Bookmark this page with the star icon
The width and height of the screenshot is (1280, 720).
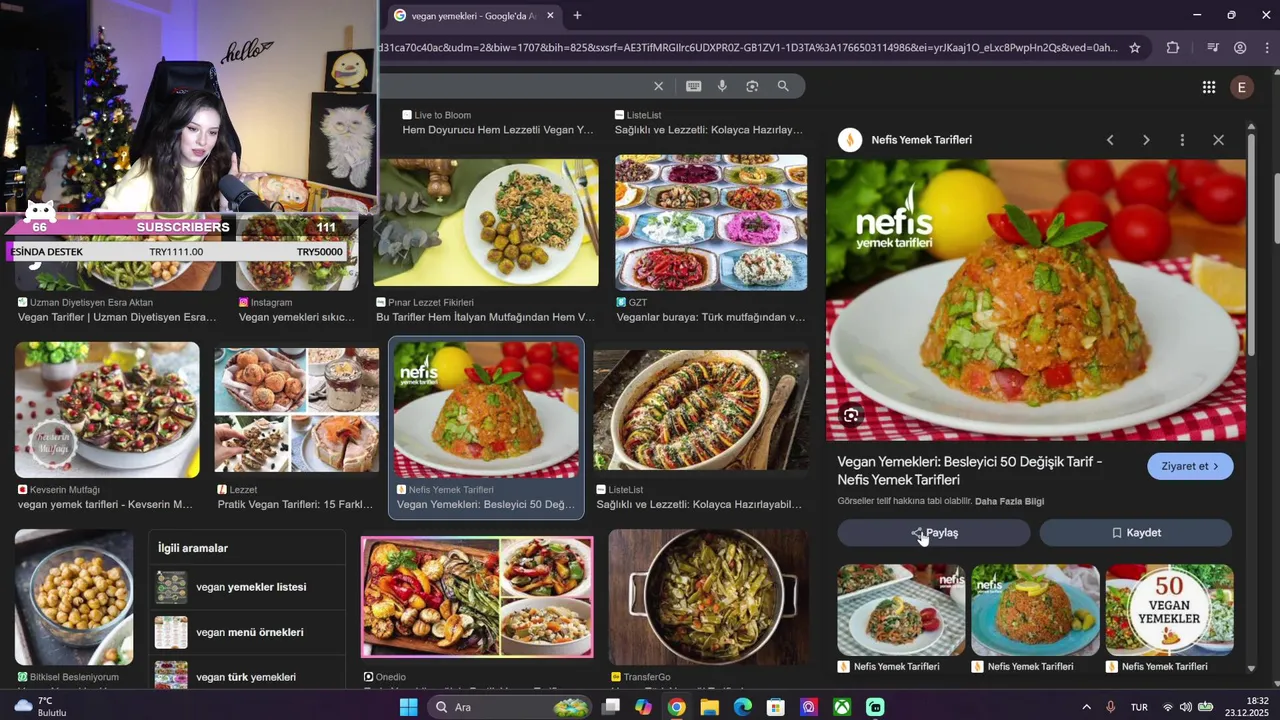tap(1134, 47)
